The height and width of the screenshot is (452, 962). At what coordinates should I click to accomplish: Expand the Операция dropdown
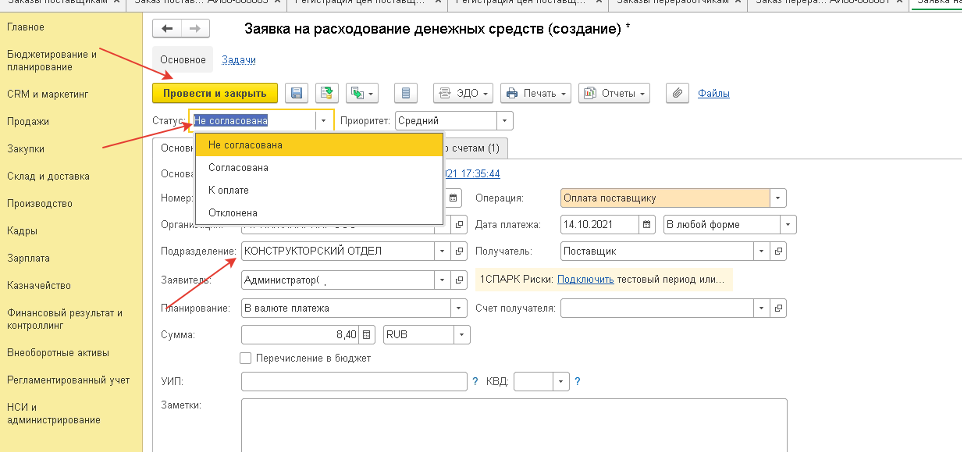pyautogui.click(x=779, y=198)
